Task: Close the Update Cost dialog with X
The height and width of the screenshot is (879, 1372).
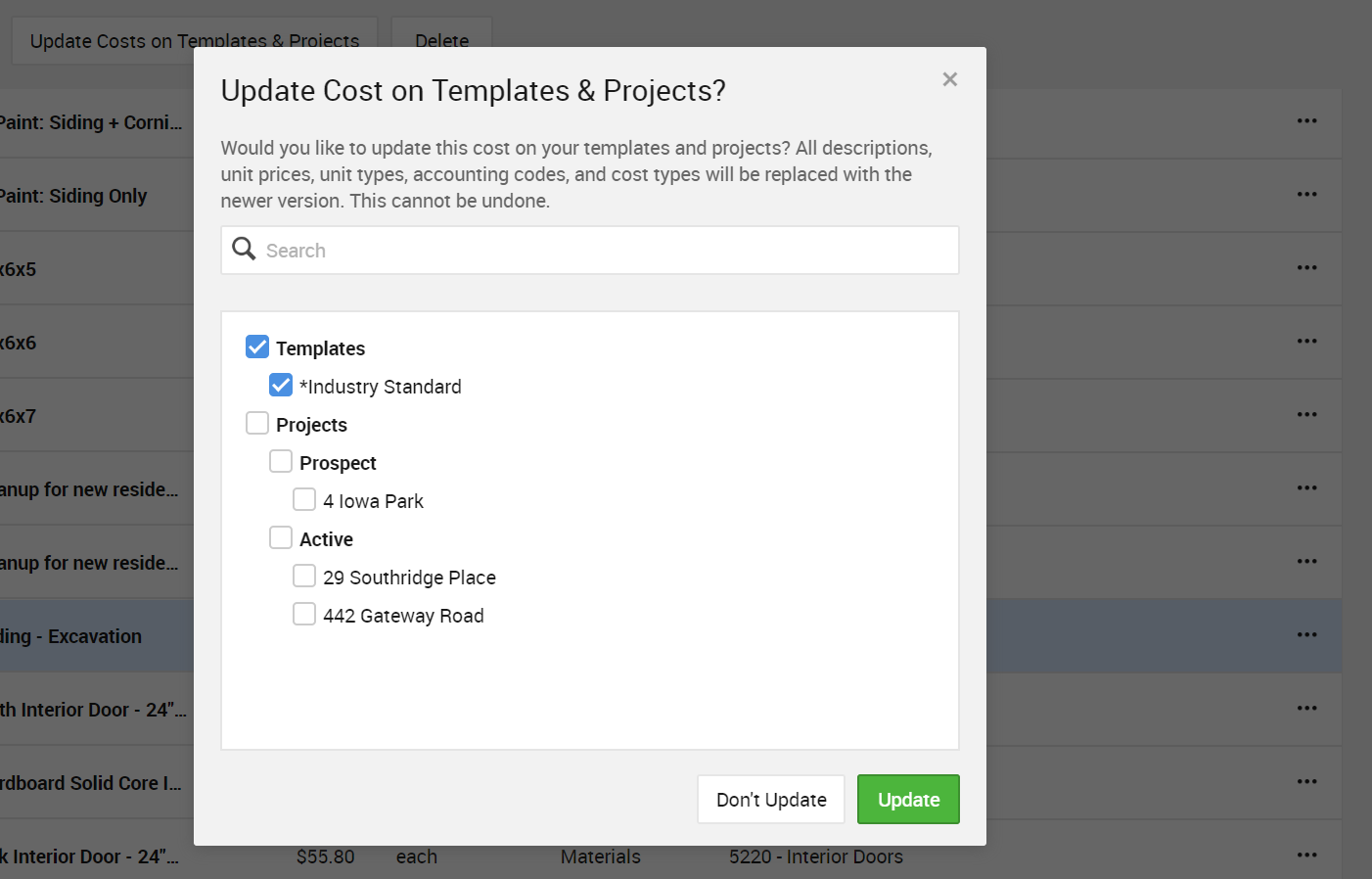Action: (x=949, y=79)
